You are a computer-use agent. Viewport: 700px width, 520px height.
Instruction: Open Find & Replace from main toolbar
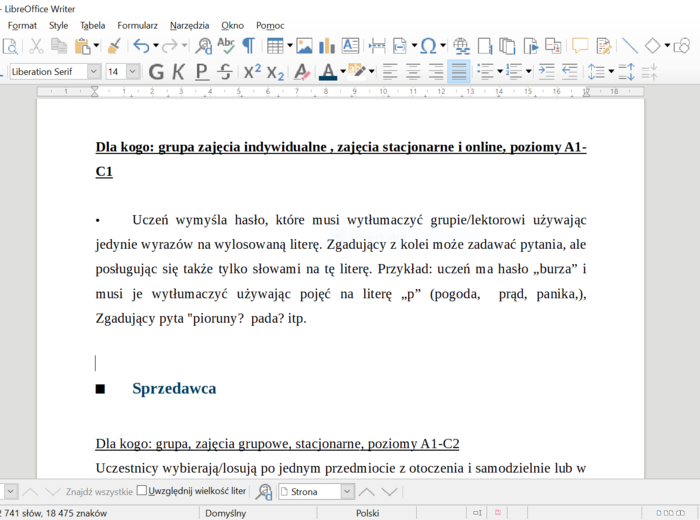[204, 46]
